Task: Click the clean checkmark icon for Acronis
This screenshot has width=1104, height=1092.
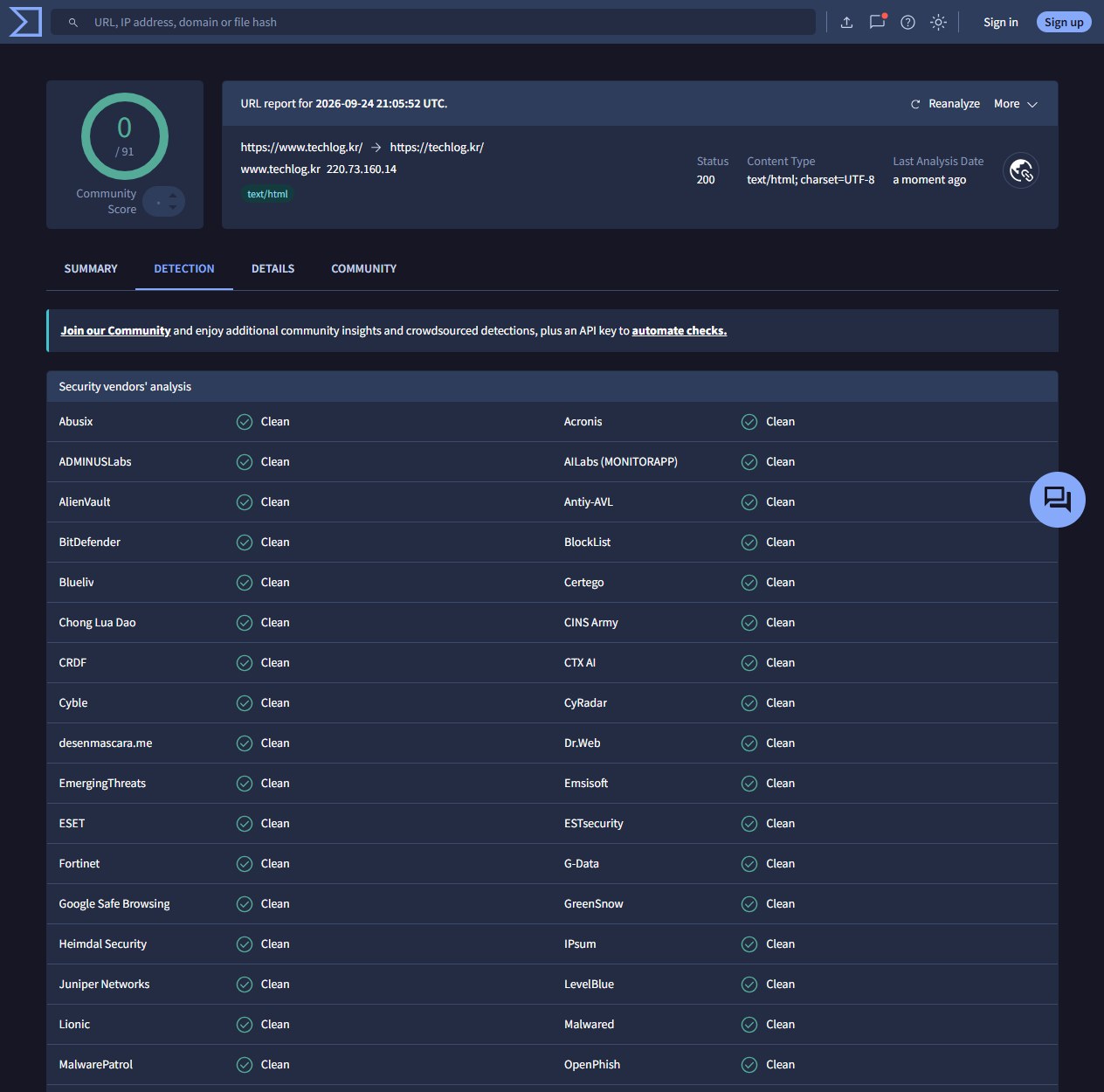Action: (x=749, y=422)
